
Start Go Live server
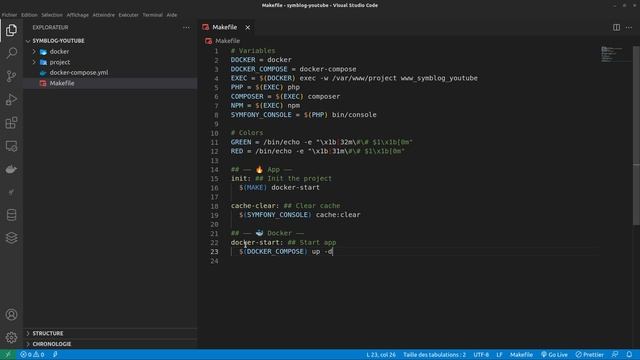554,355
